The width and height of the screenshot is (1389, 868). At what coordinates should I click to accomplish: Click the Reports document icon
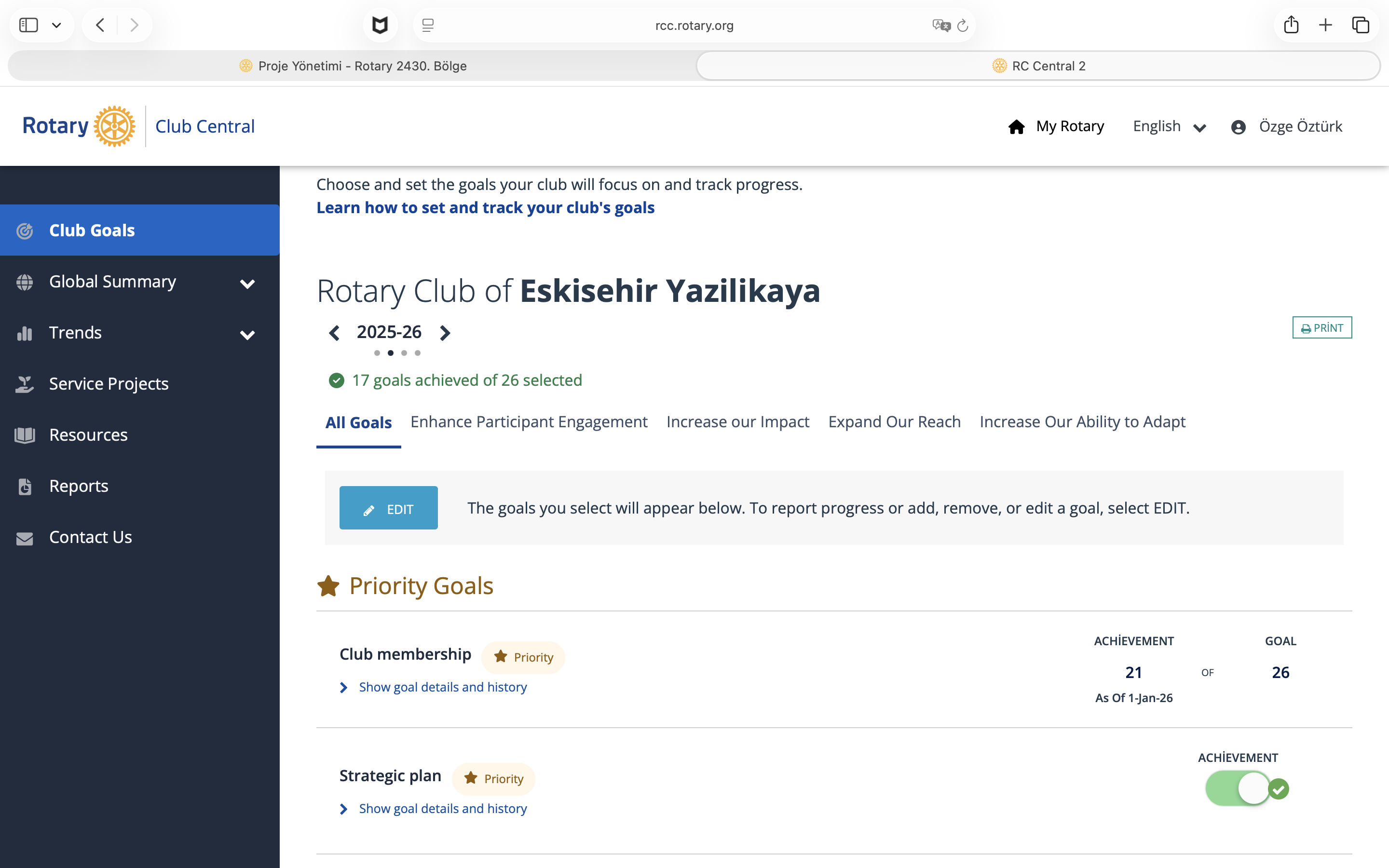[x=25, y=486]
